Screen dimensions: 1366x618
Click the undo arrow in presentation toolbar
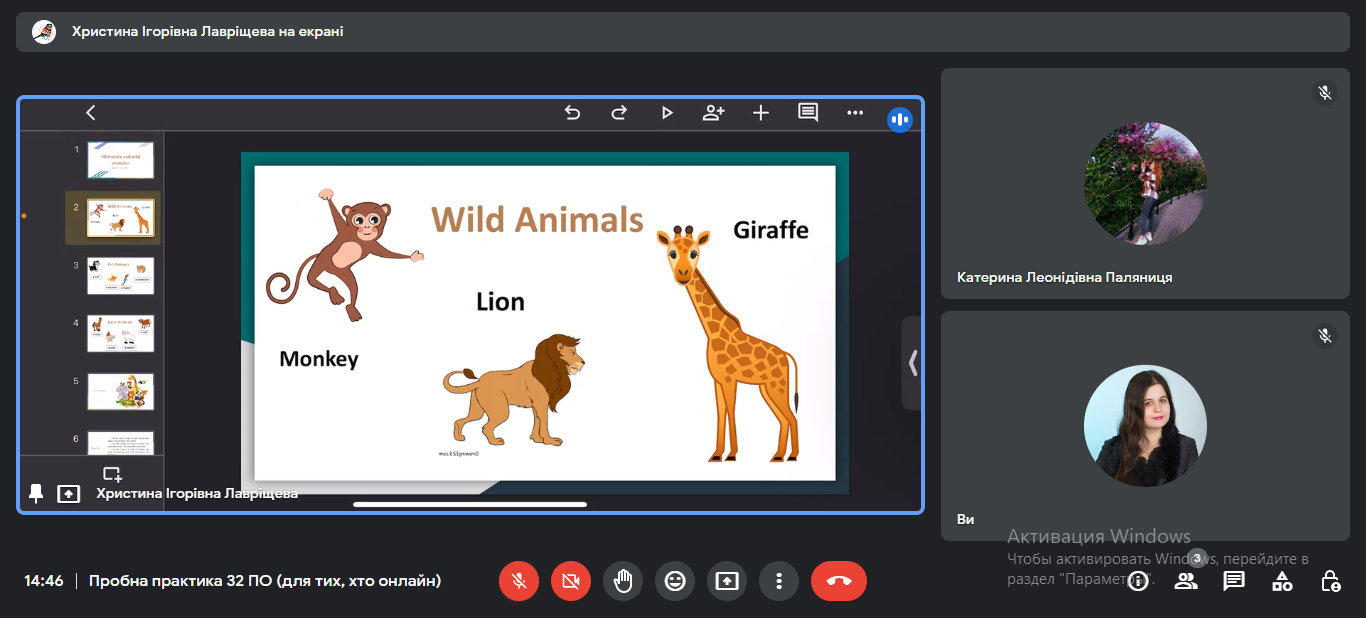pyautogui.click(x=572, y=113)
